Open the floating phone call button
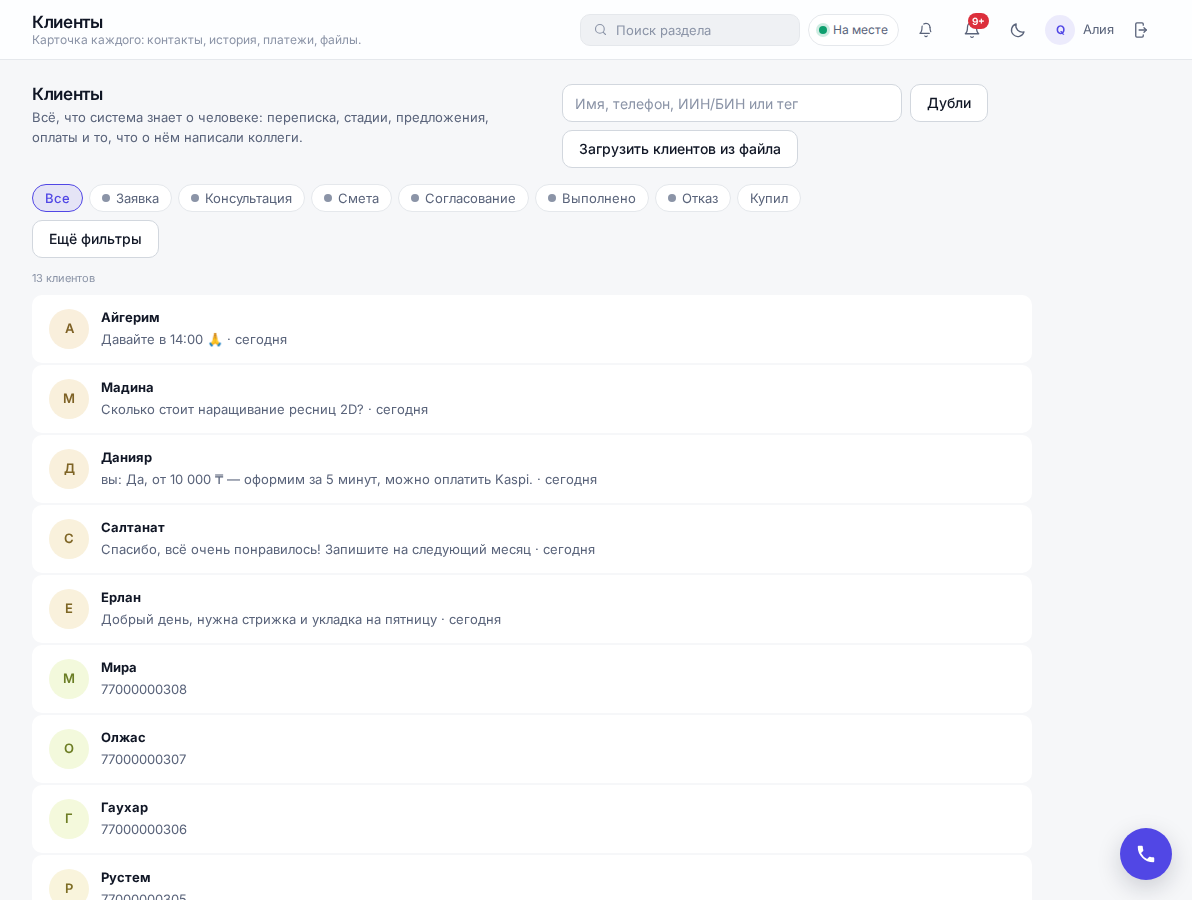The width and height of the screenshot is (1192, 900). tap(1145, 854)
